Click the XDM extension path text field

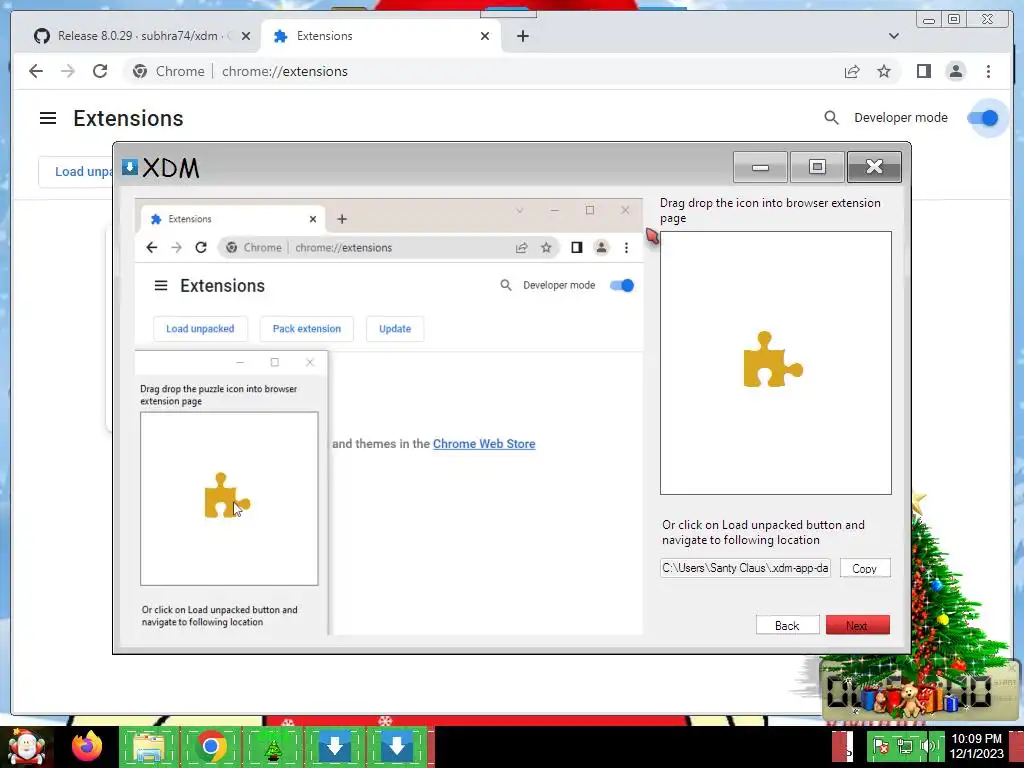click(x=745, y=568)
